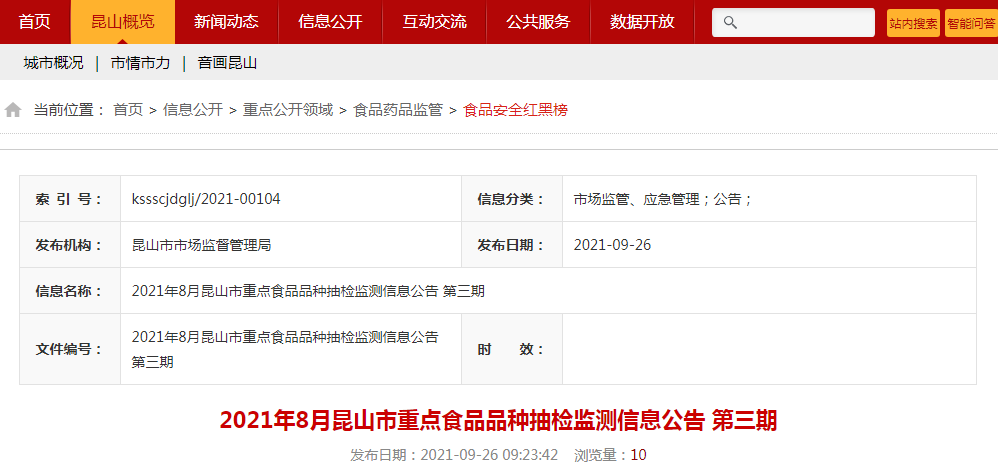The height and width of the screenshot is (470, 998).
Task: Click the 时 效 label cell
Action: pyautogui.click(x=512, y=349)
